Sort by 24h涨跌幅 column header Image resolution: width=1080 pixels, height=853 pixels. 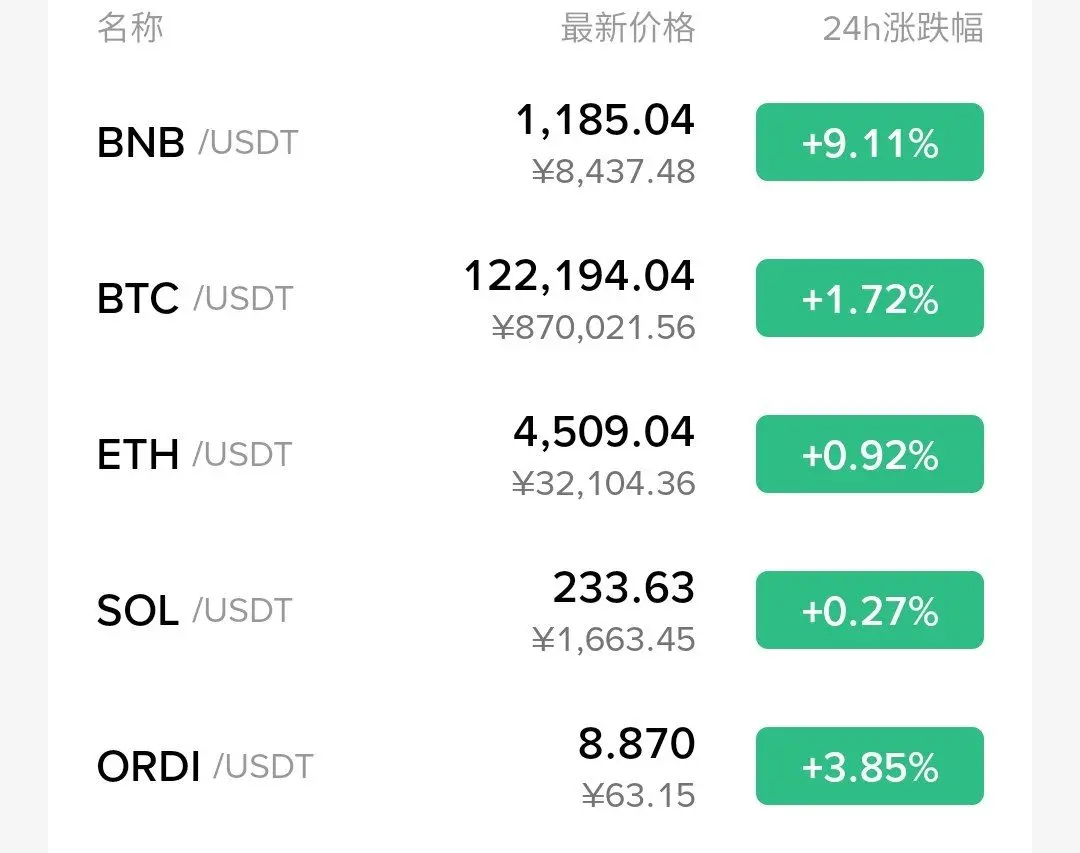click(903, 28)
